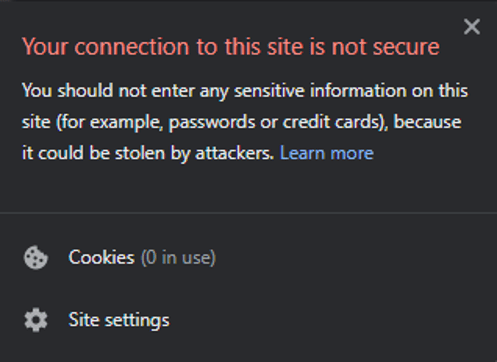Open the Cookies entry
The height and width of the screenshot is (362, 497).
pyautogui.click(x=248, y=257)
